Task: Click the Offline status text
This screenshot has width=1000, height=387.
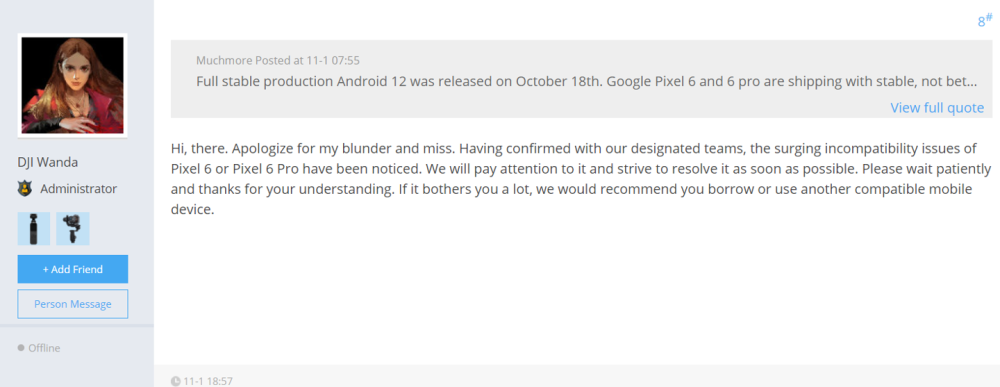Action: 44,348
